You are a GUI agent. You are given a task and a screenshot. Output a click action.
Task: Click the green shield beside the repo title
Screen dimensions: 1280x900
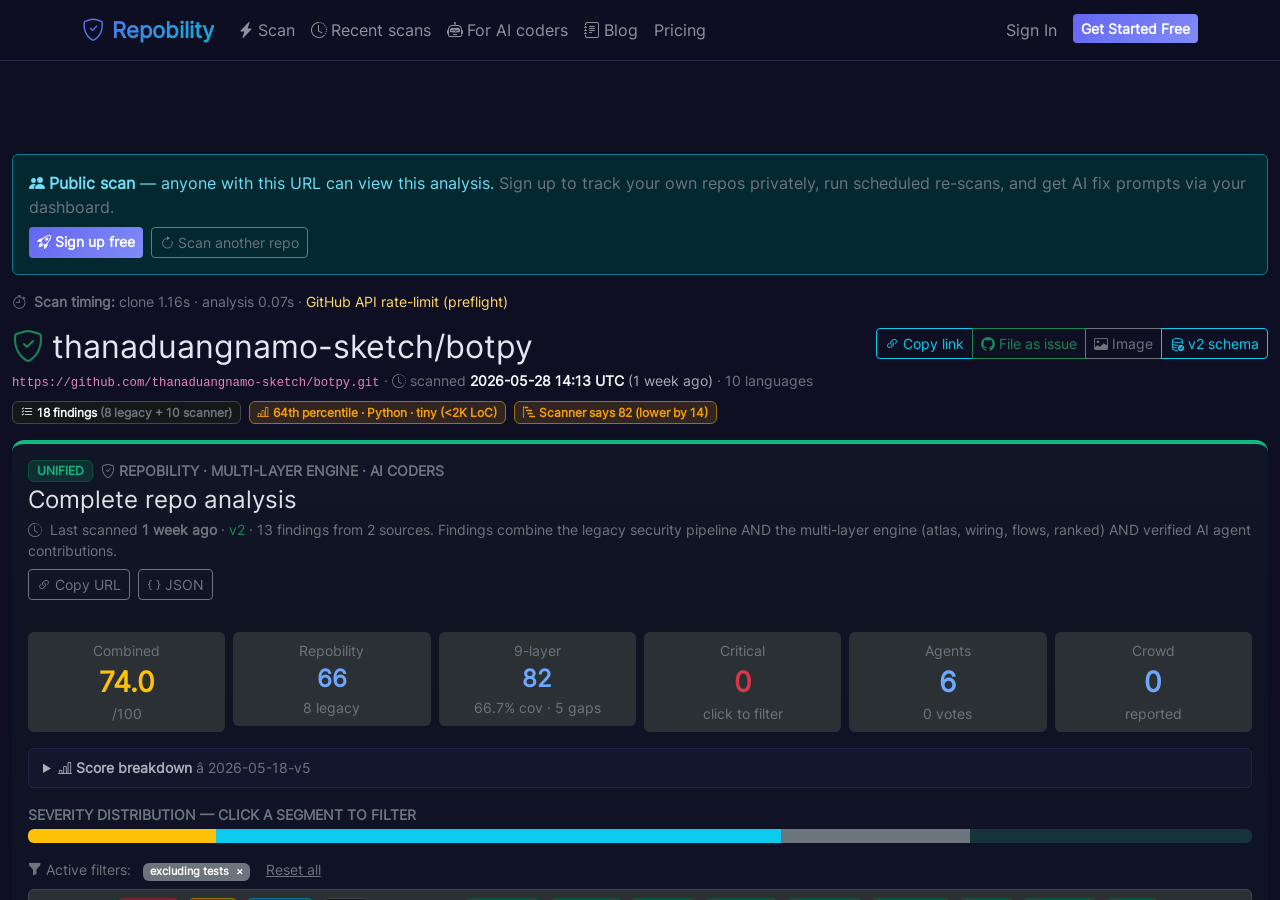tap(27, 346)
